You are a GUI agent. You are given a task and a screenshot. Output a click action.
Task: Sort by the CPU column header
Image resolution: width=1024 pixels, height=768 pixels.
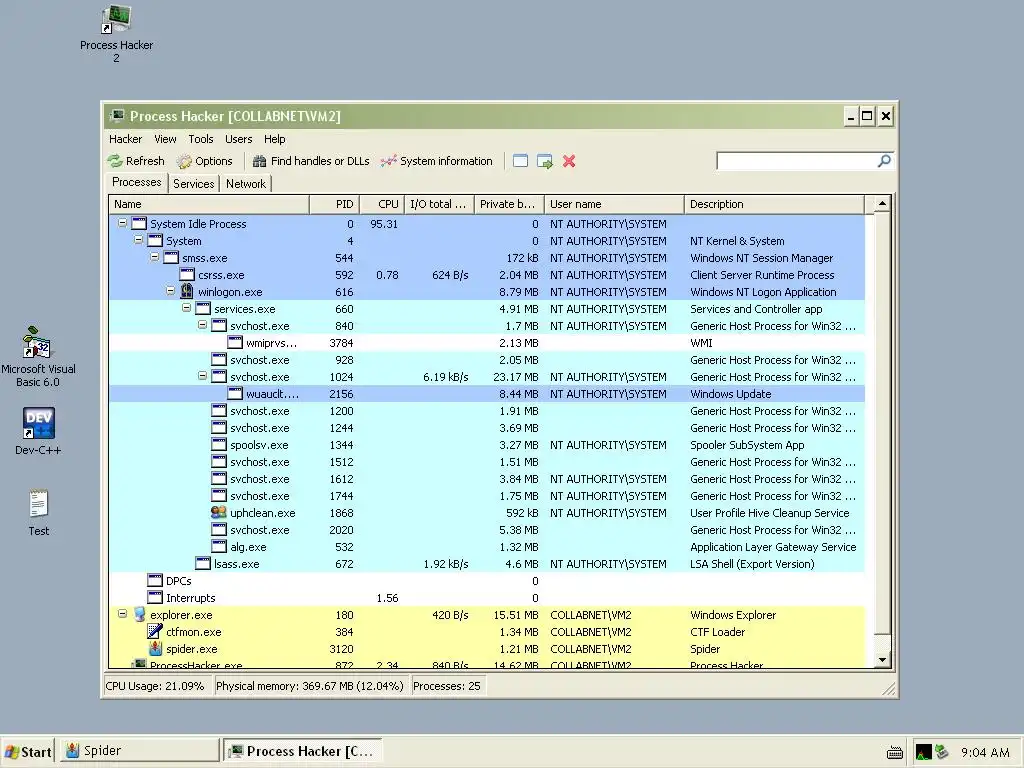click(382, 204)
